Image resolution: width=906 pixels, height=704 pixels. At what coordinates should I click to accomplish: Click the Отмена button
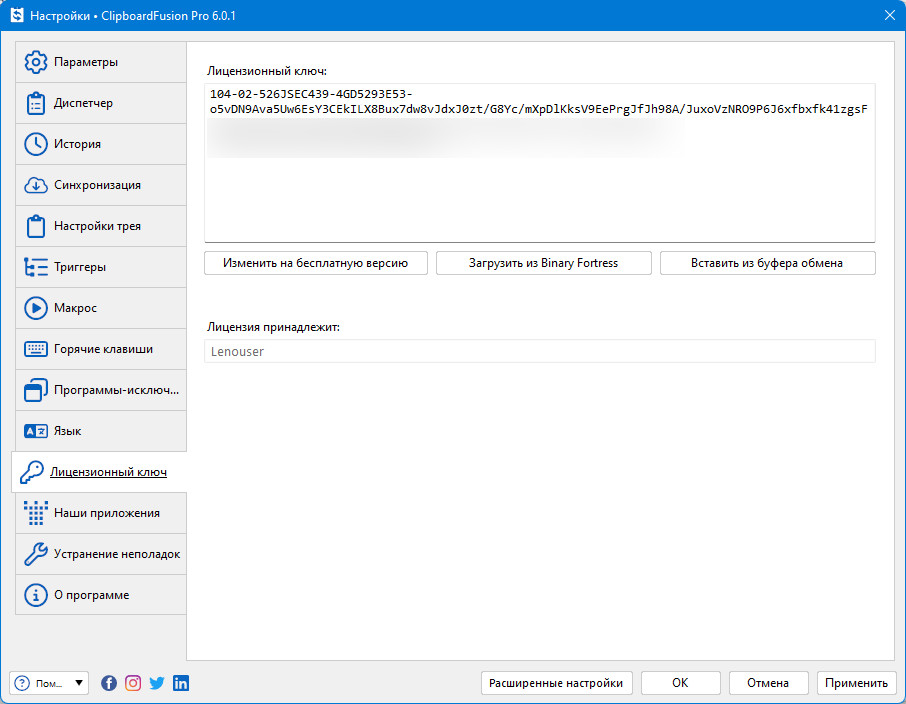click(767, 683)
